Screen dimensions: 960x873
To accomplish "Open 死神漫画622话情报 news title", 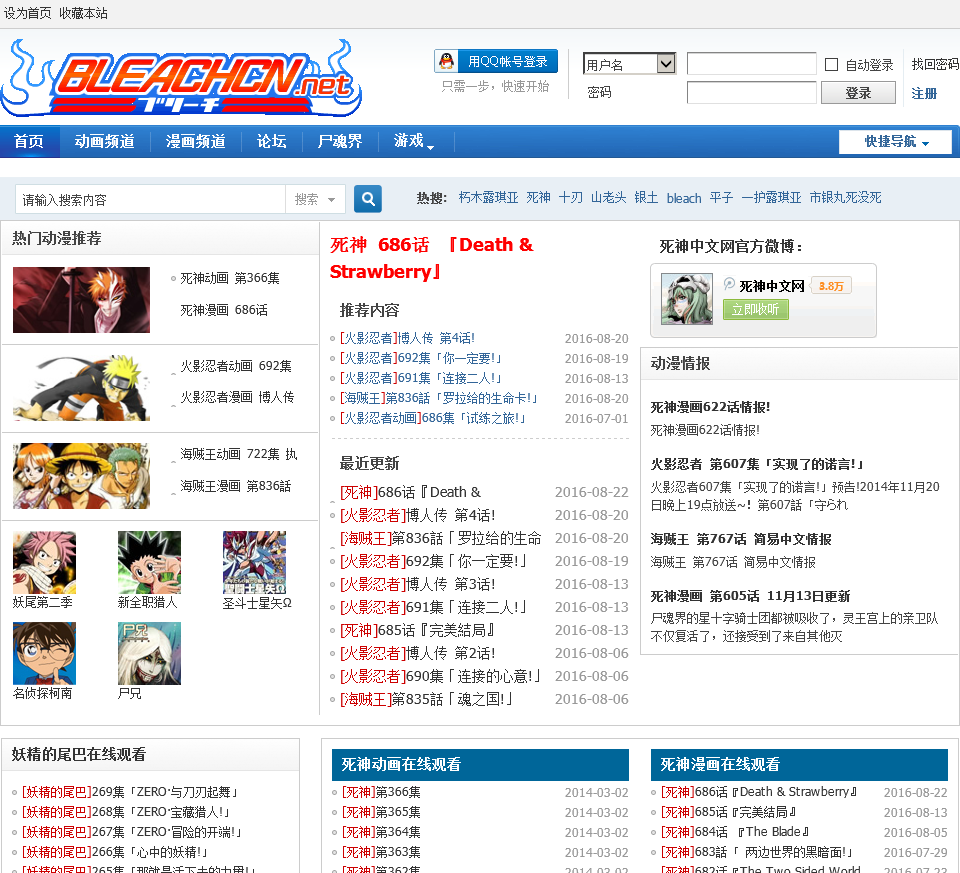I will [x=710, y=407].
